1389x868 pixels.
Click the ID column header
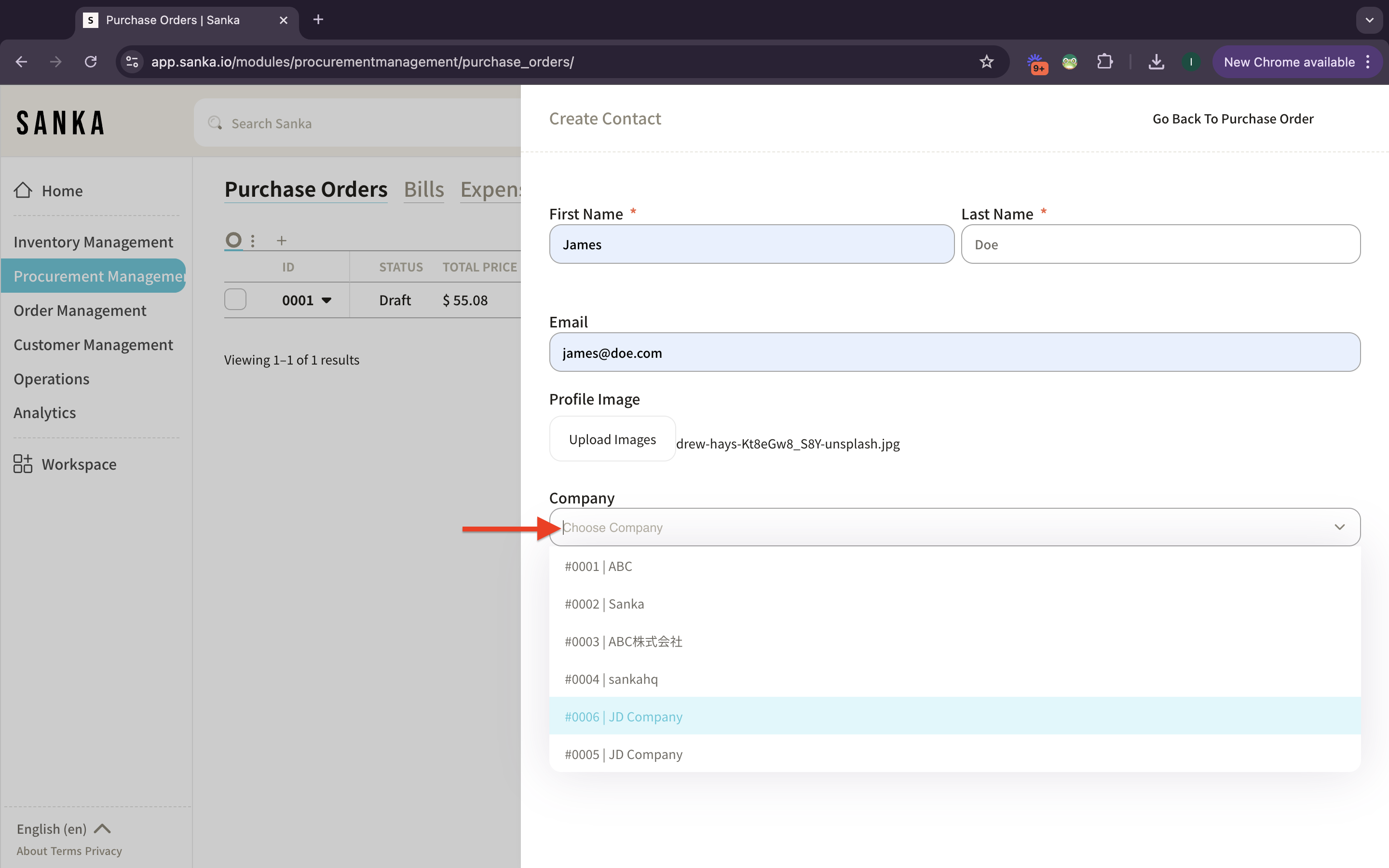pos(288,267)
